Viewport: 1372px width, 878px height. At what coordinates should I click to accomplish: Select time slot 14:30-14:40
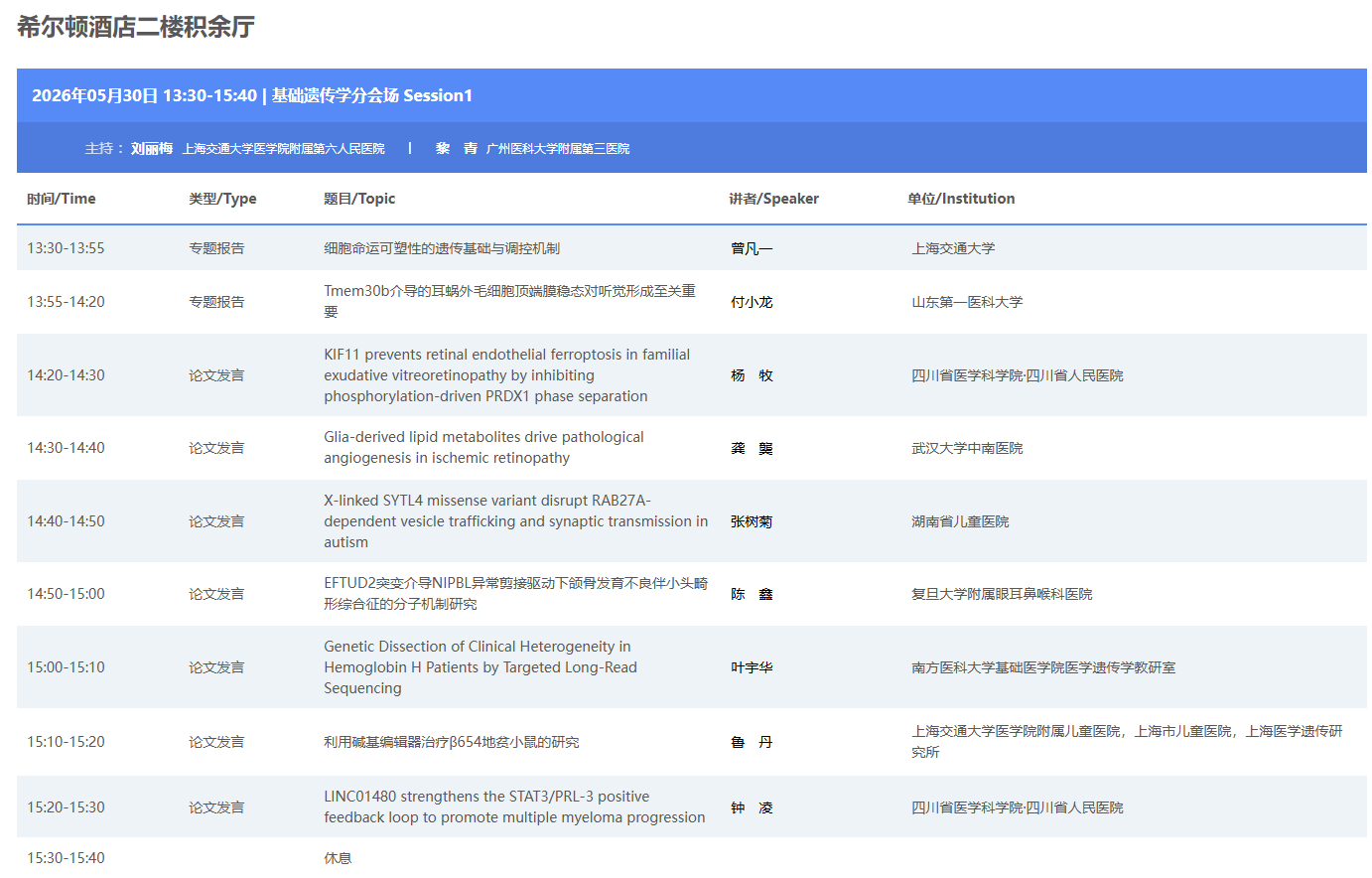point(66,448)
